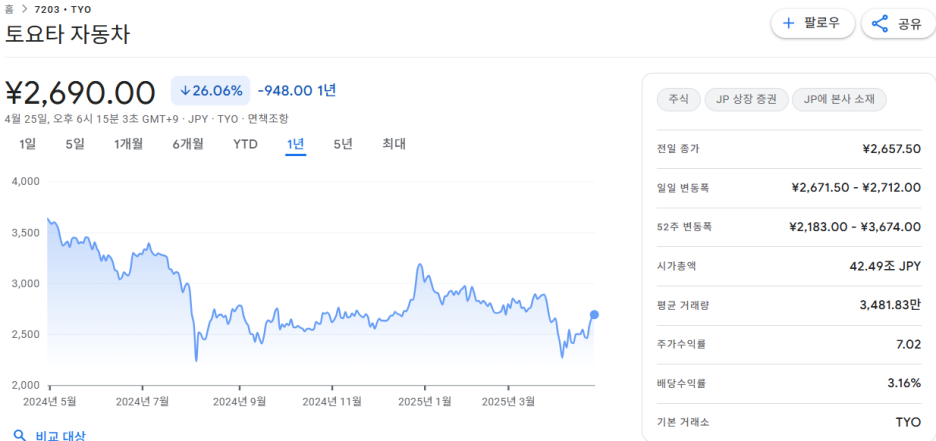Image resolution: width=936 pixels, height=441 pixels.
Task: Click the 7203 • TYO breadcrumb
Action: pyautogui.click(x=64, y=10)
